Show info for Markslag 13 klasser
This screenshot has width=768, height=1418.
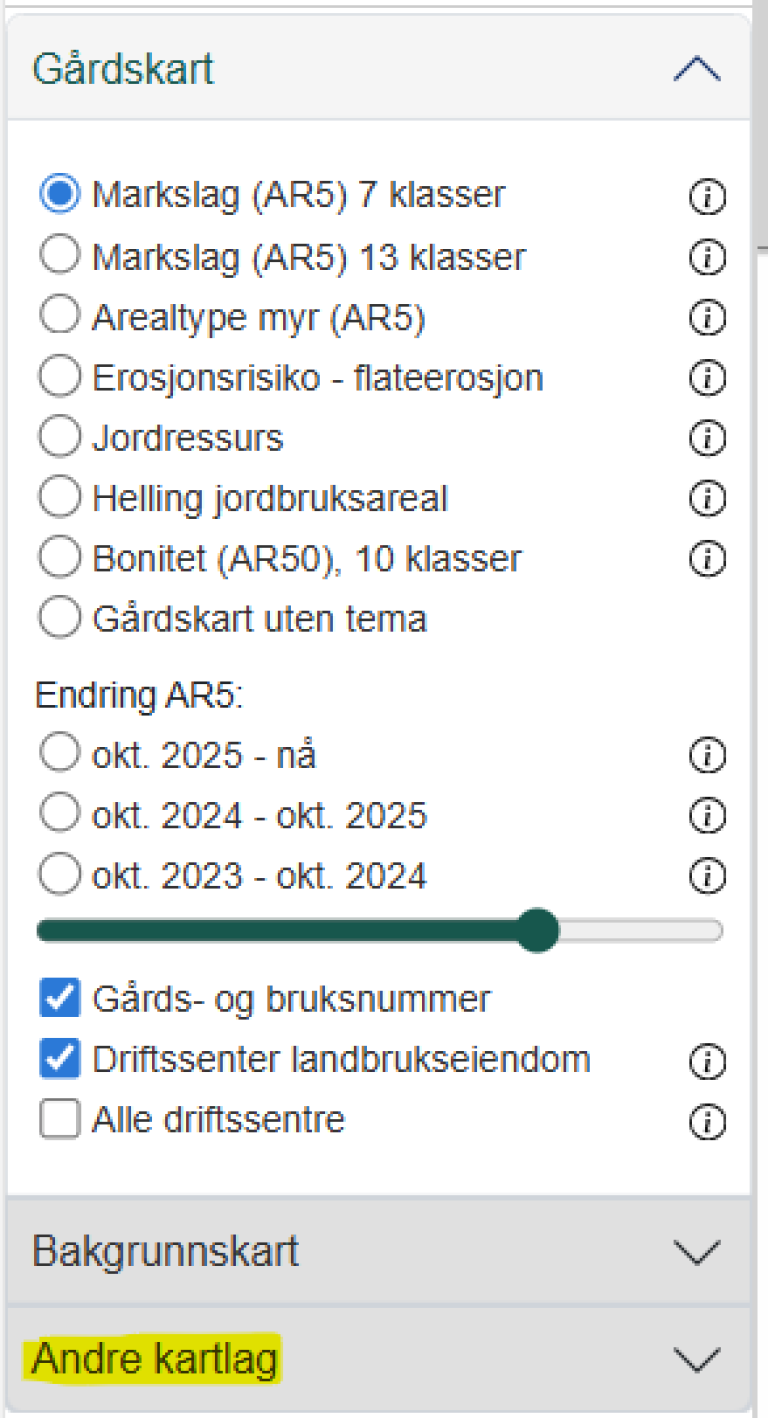pos(707,258)
